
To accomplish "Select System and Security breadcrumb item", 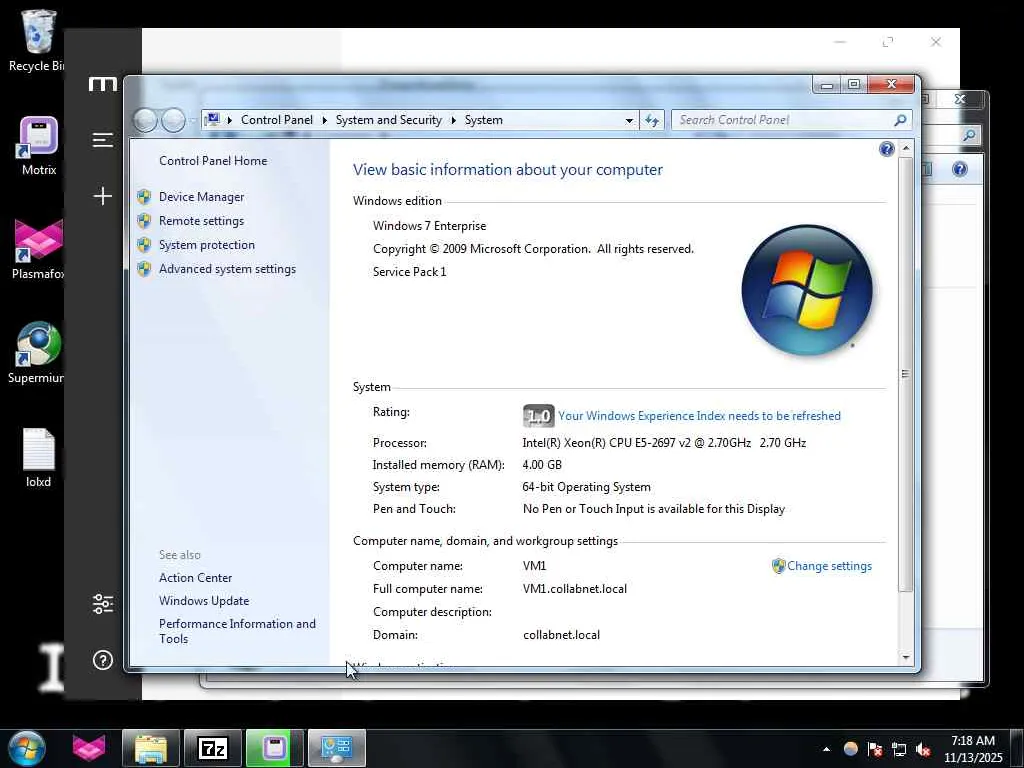I will pos(389,120).
